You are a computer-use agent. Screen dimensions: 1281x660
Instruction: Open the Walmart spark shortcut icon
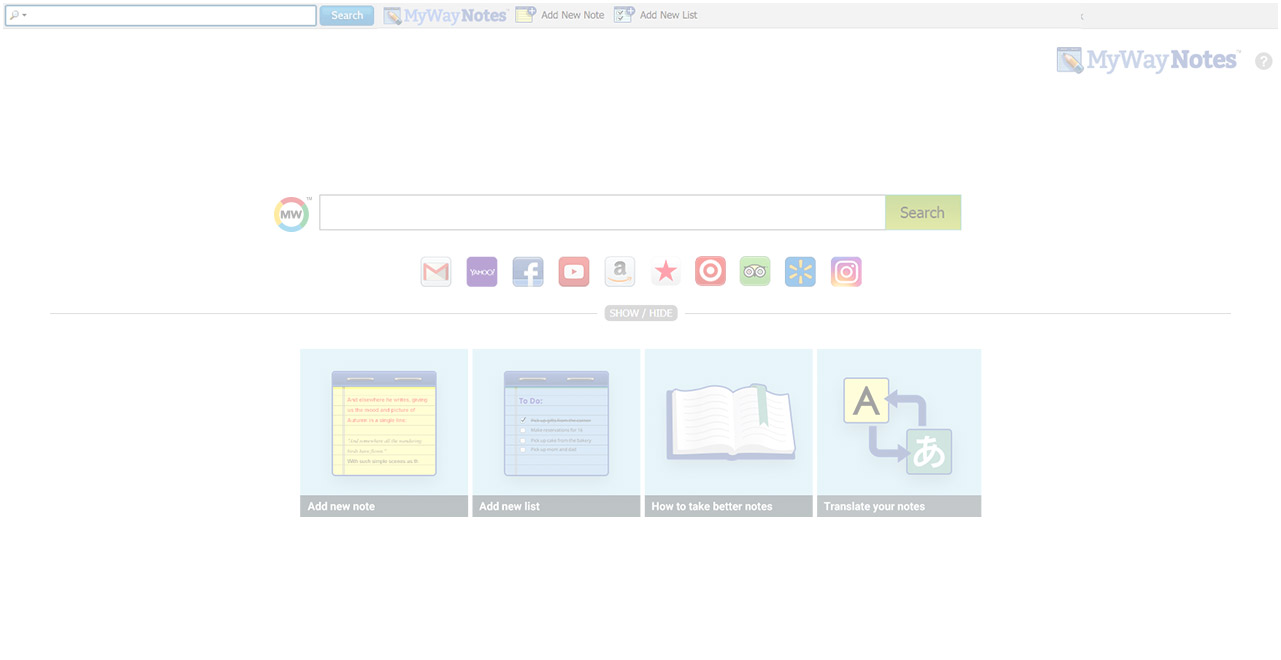800,272
